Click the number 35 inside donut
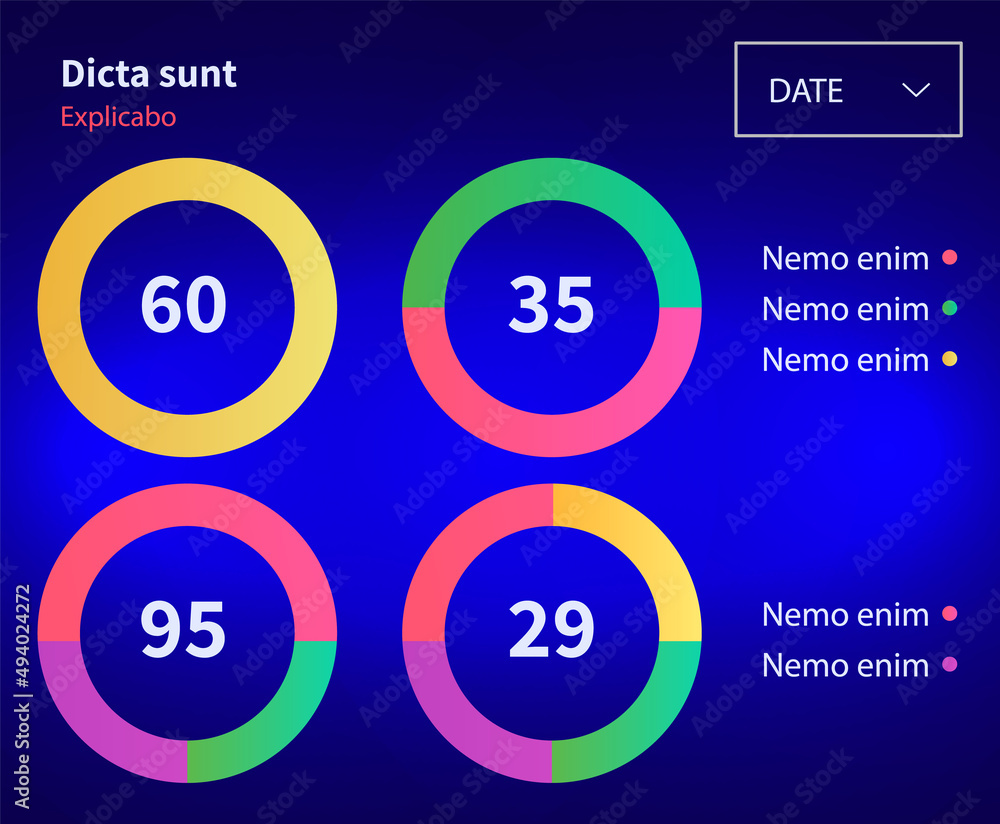 point(551,305)
